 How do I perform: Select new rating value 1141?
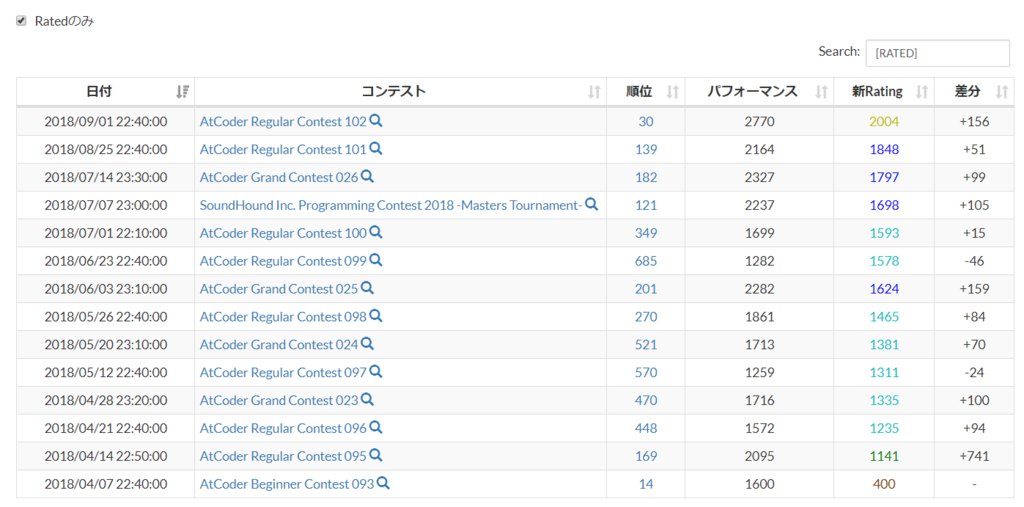click(884, 456)
